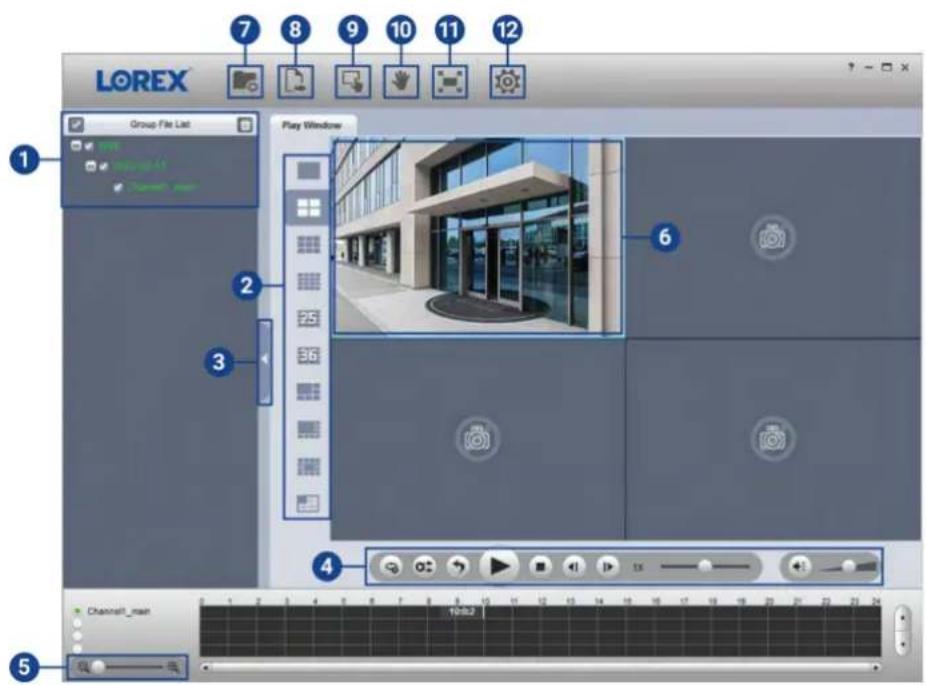Stop playback with the square button
The width and height of the screenshot is (926, 685).
point(540,566)
